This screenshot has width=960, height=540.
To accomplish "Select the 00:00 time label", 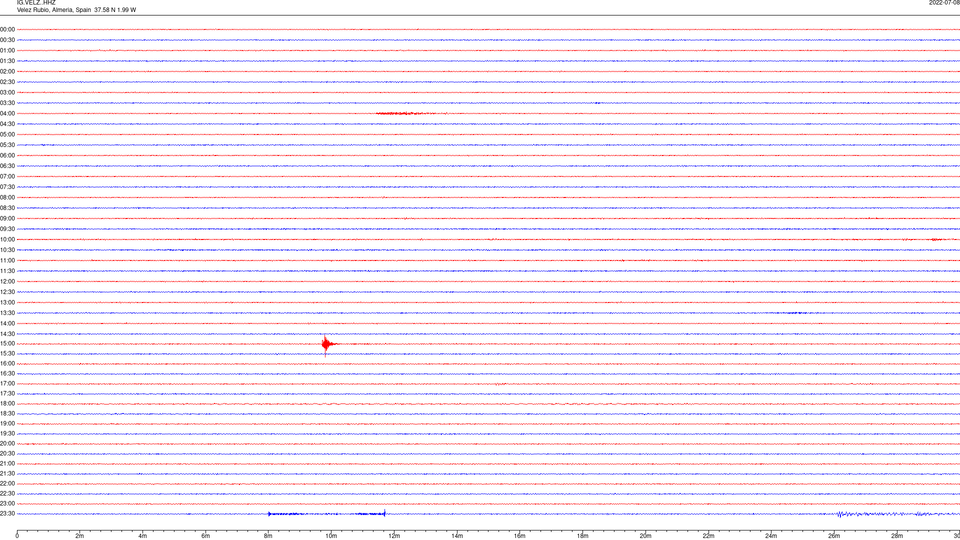I will tap(7, 29).
